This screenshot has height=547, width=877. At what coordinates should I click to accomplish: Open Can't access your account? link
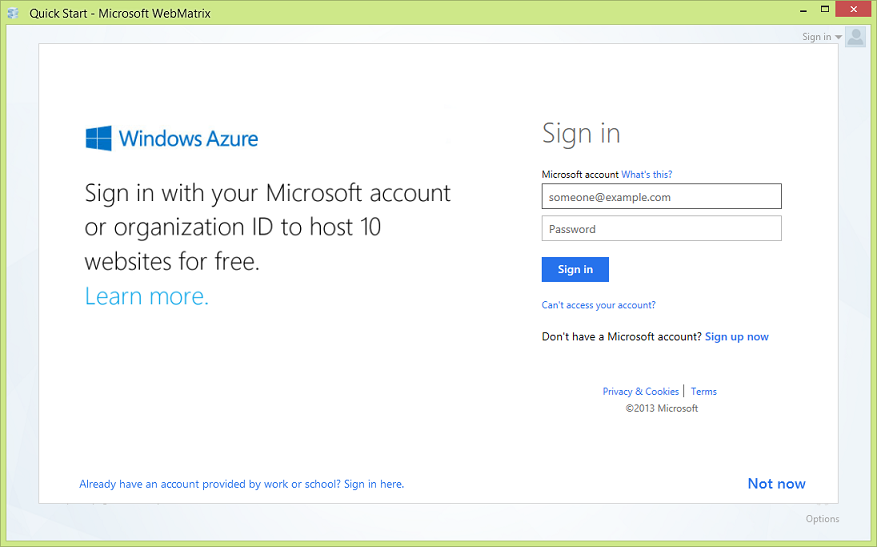598,305
